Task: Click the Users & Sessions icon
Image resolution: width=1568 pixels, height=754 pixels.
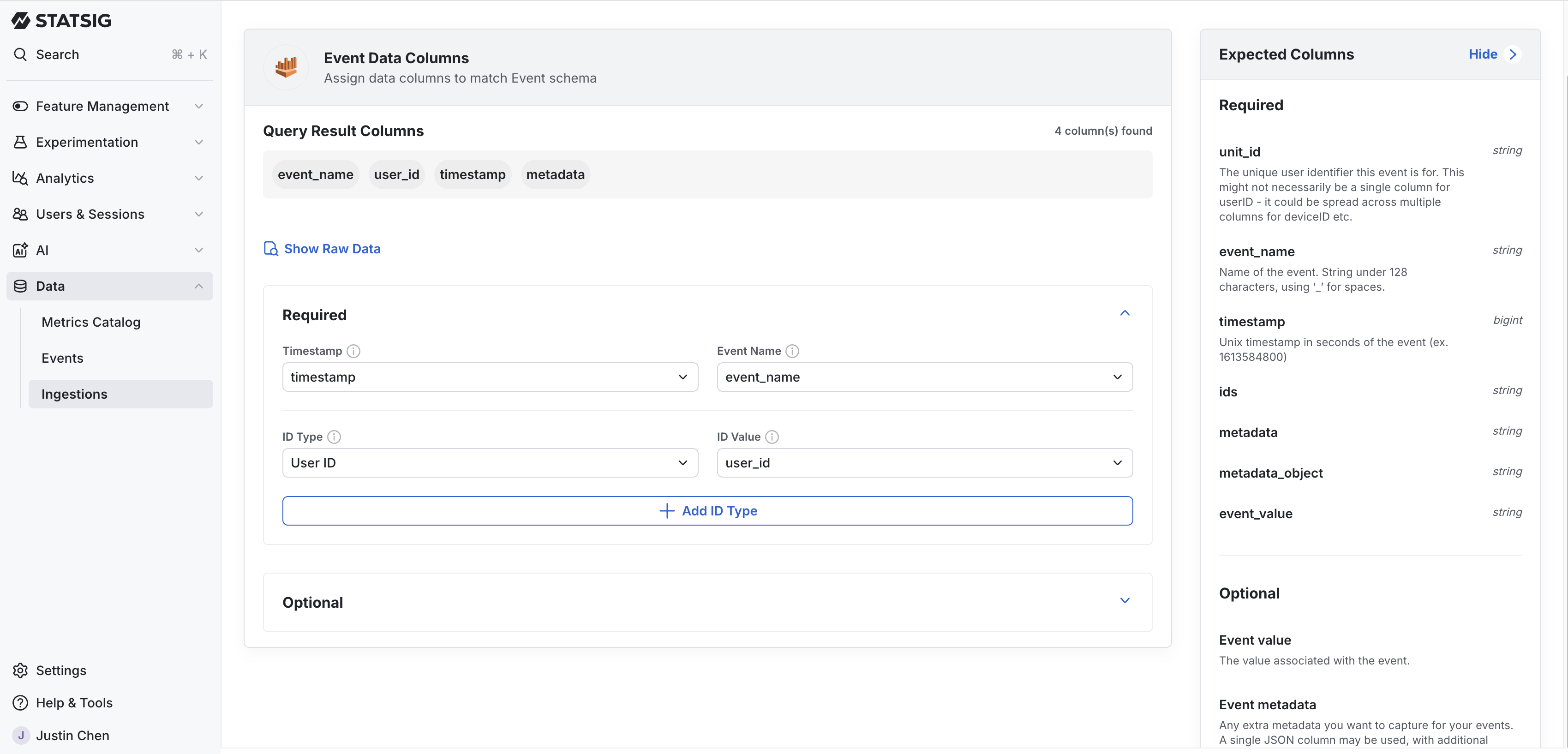Action: click(20, 214)
